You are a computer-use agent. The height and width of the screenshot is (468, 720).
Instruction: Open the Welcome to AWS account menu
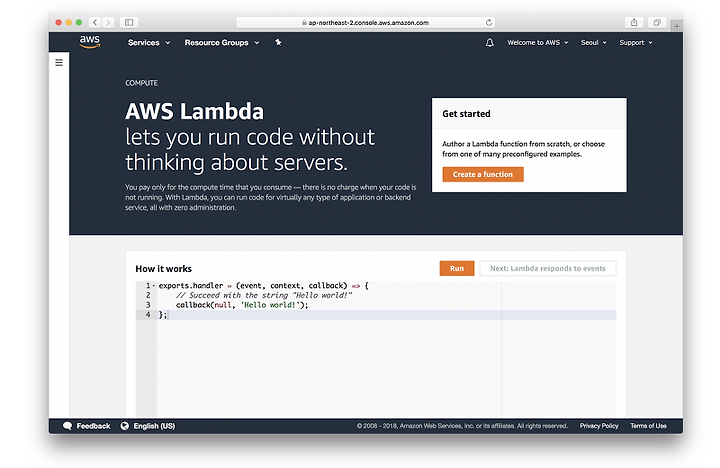[x=538, y=43]
